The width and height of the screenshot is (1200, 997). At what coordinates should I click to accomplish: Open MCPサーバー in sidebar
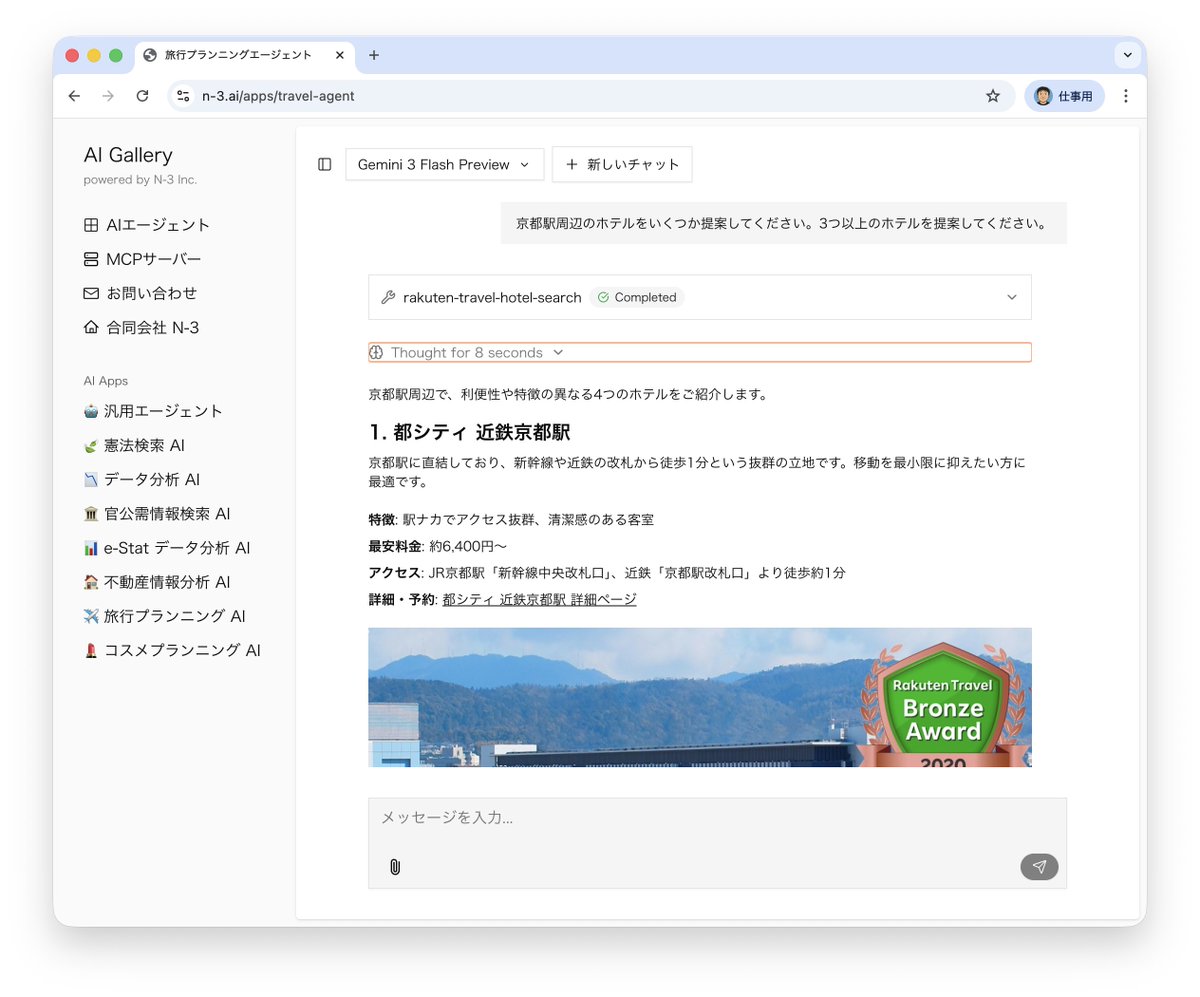pyautogui.click(x=142, y=259)
